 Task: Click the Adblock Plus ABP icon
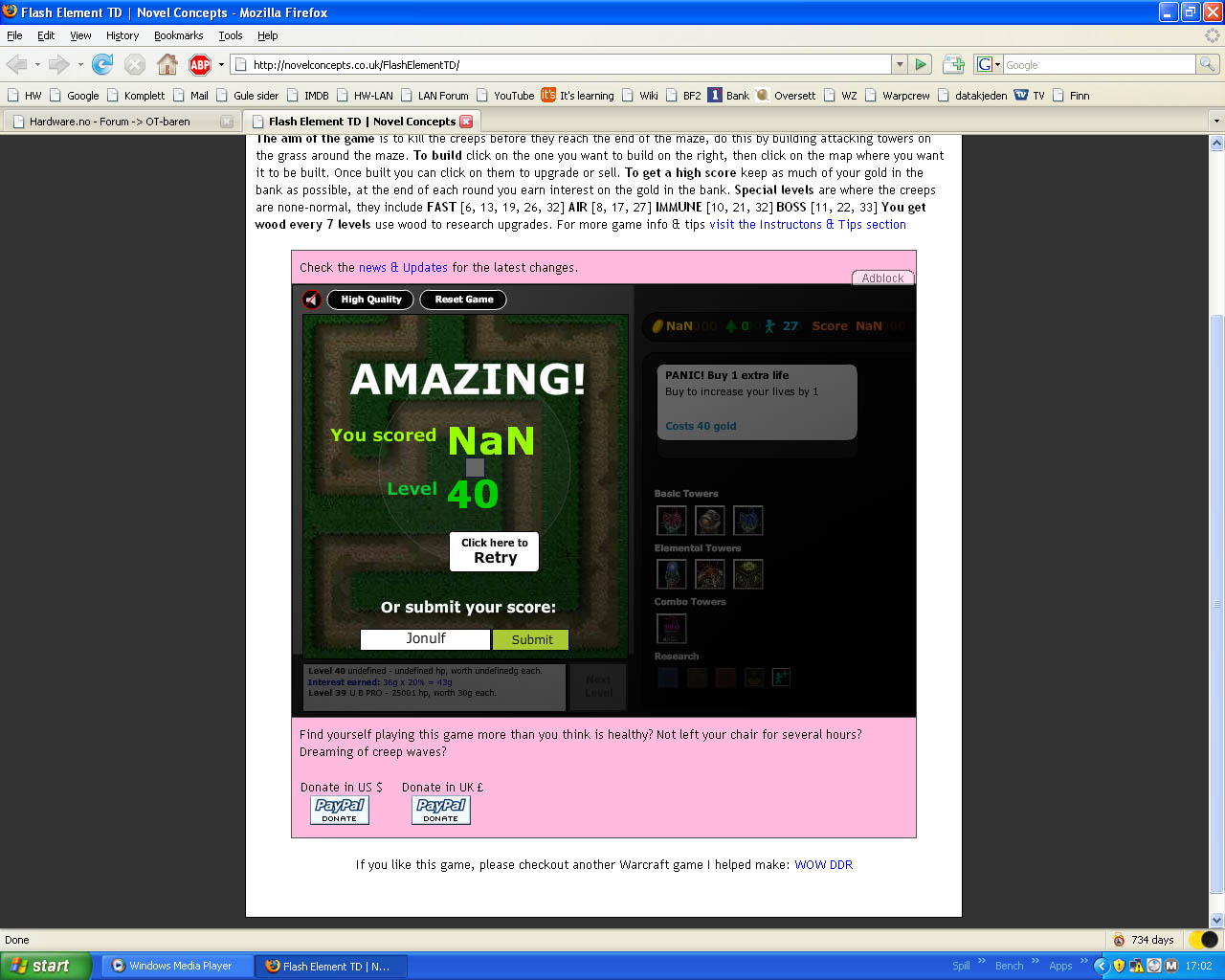[x=200, y=65]
